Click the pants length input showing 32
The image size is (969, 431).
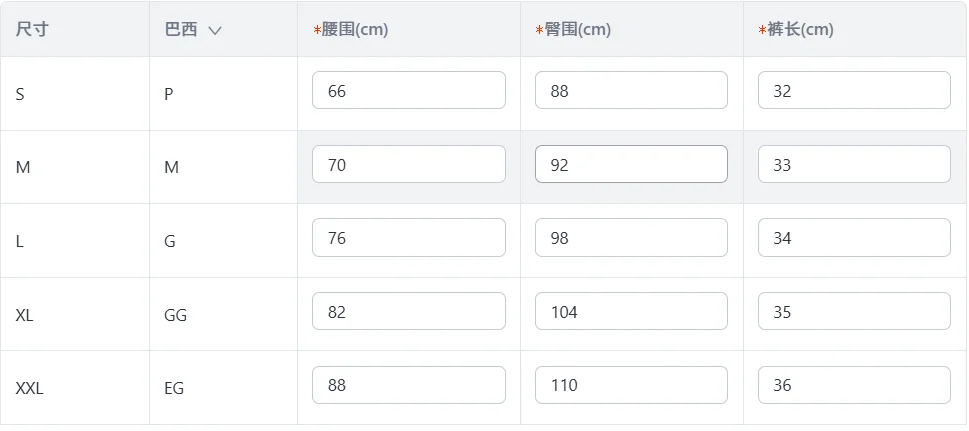(x=853, y=91)
